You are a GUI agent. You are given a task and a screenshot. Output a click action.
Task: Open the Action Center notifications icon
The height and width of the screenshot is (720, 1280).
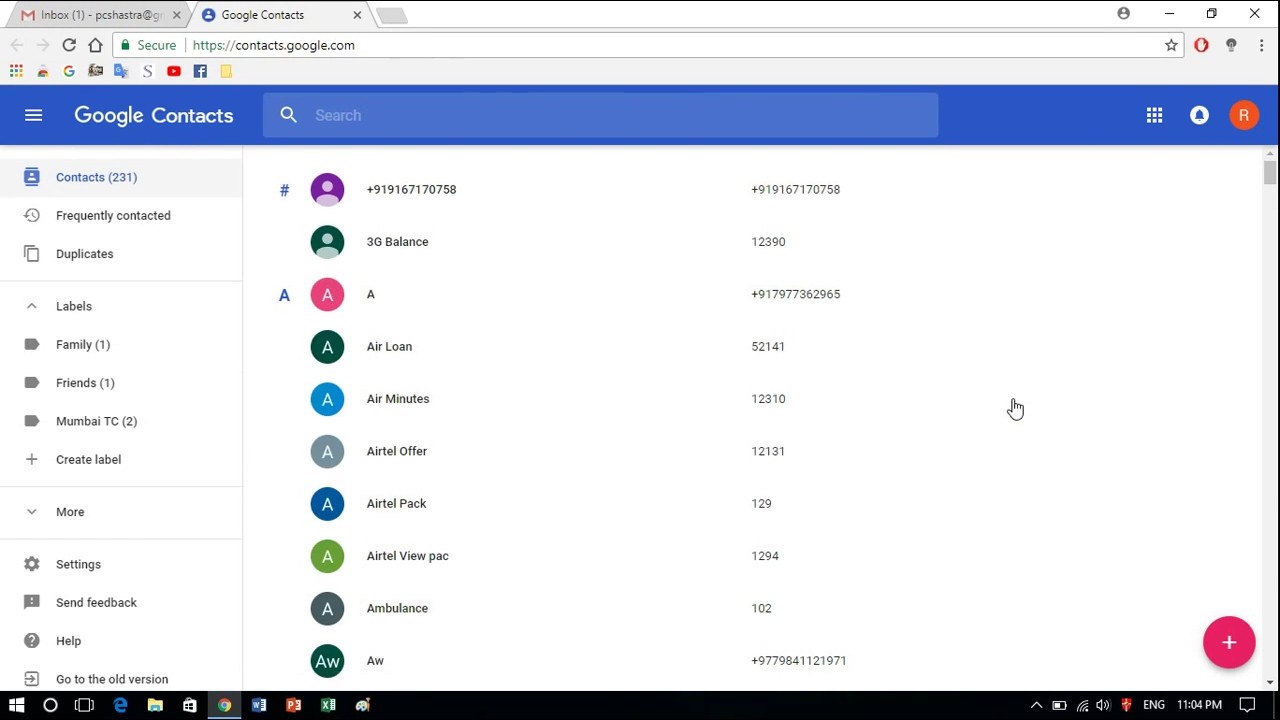(1247, 705)
